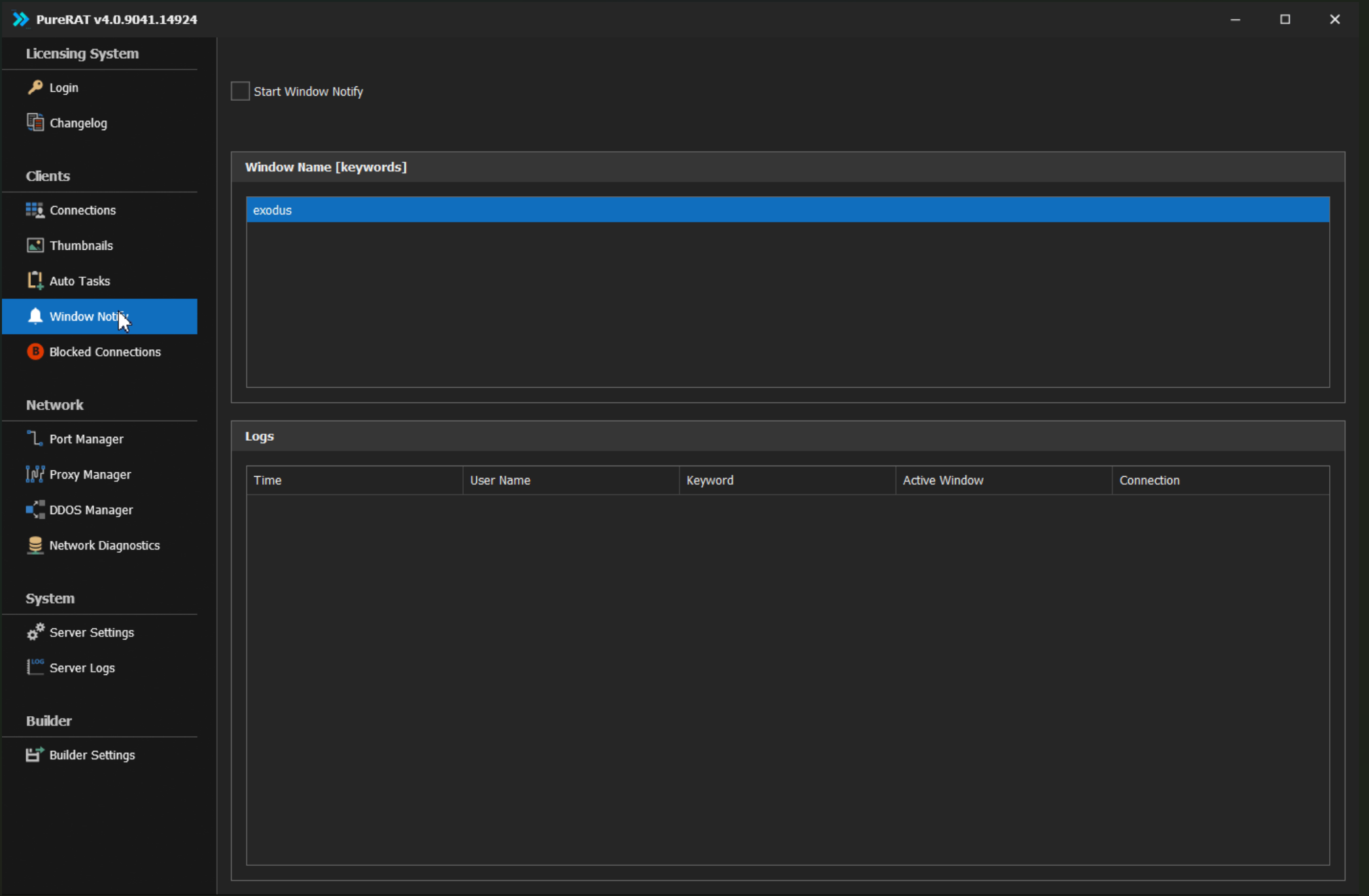The width and height of the screenshot is (1369, 896).
Task: Click the Start Window Notify label
Action: pyautogui.click(x=308, y=91)
